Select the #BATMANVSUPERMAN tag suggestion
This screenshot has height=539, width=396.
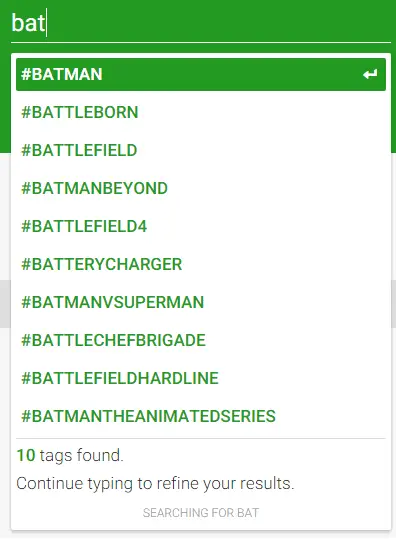(x=201, y=302)
